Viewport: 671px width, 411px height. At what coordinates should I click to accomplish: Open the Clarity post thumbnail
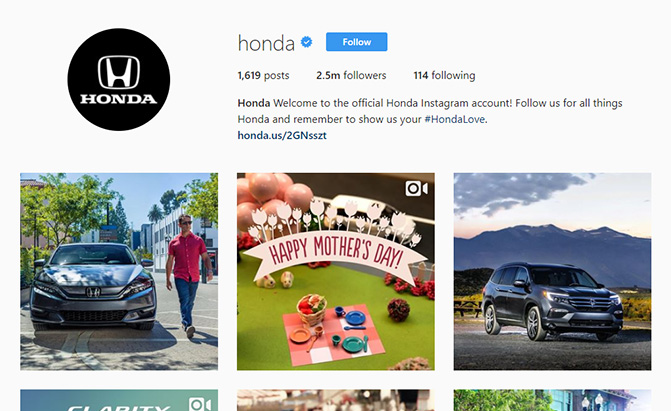(119, 400)
